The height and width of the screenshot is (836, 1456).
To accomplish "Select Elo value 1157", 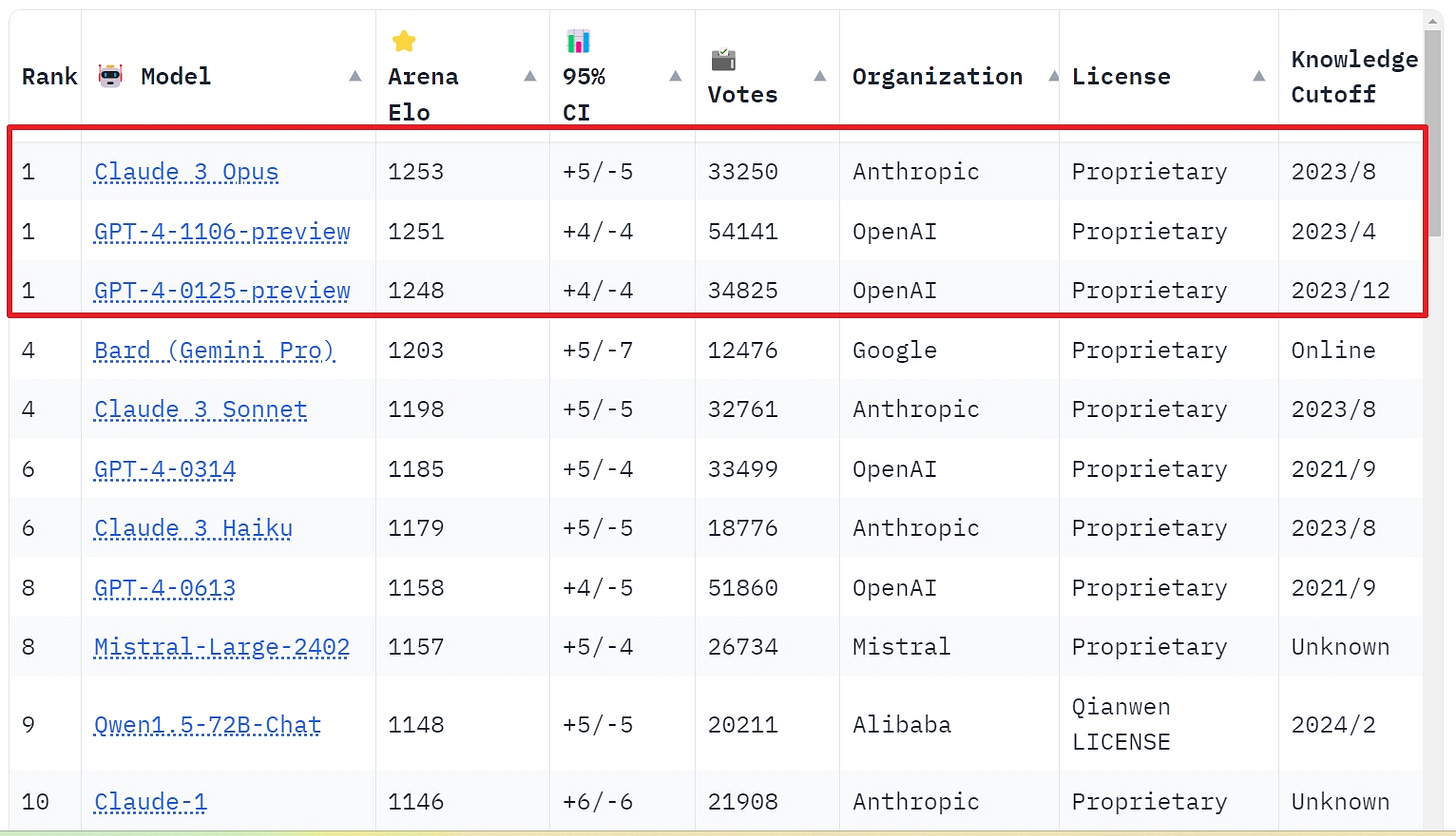I will (416, 648).
